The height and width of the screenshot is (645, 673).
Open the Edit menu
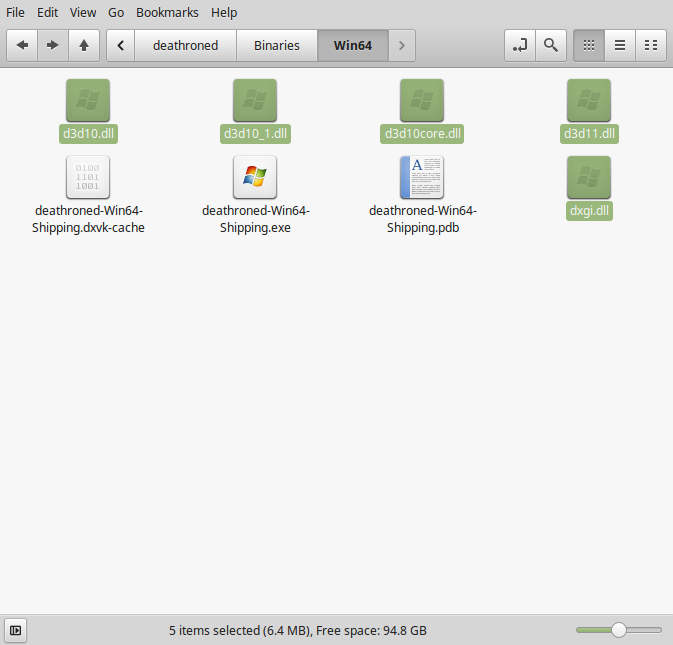(47, 12)
